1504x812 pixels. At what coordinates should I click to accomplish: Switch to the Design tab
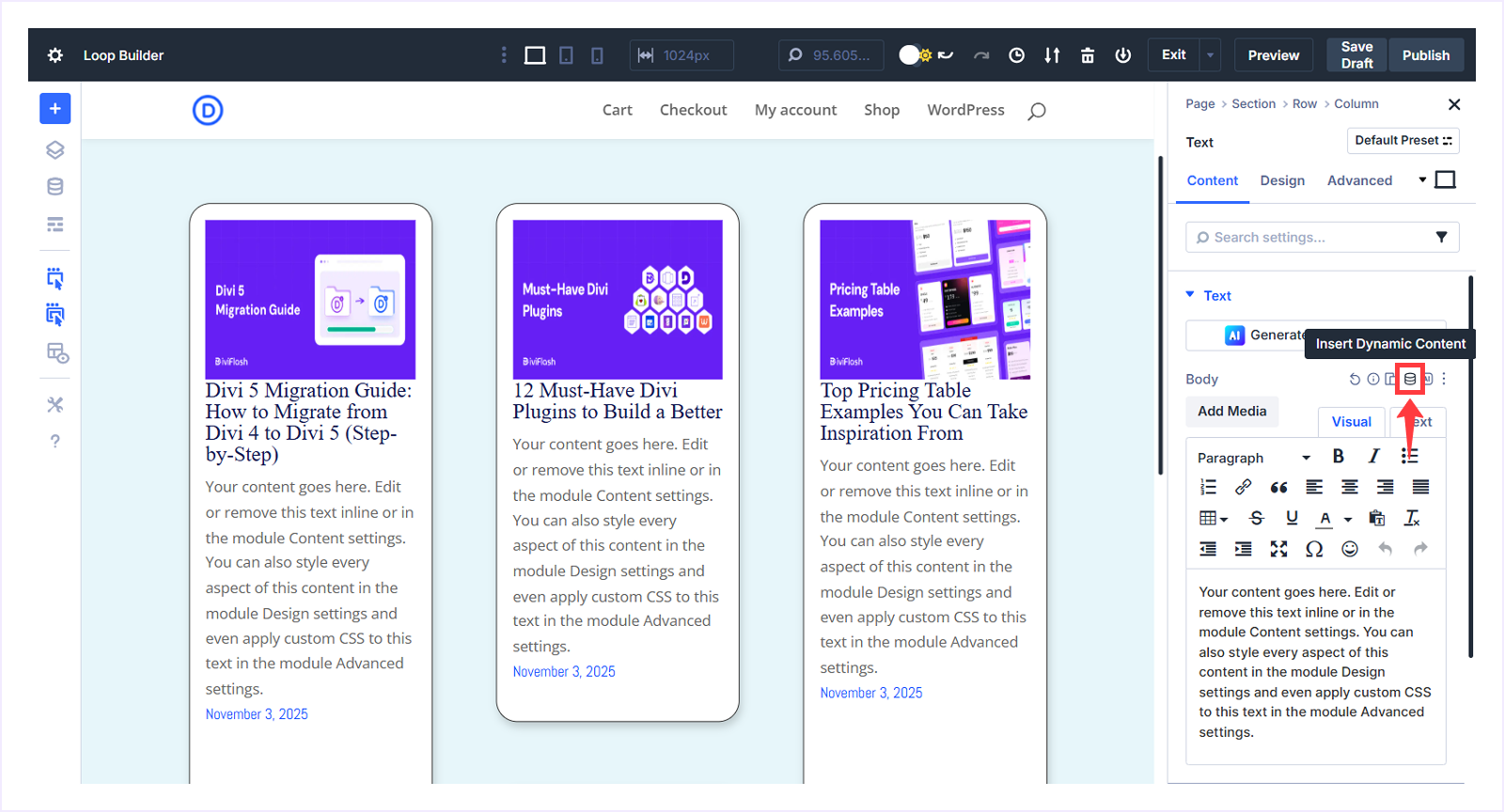pyautogui.click(x=1282, y=180)
